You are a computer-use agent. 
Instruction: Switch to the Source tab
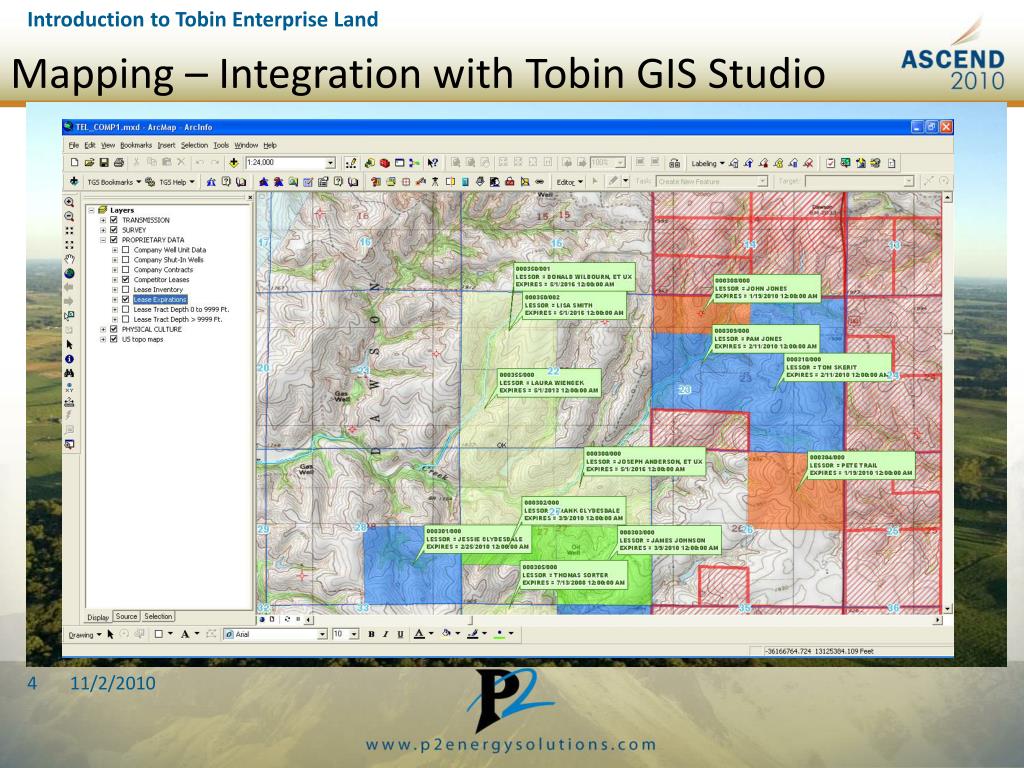[x=126, y=616]
